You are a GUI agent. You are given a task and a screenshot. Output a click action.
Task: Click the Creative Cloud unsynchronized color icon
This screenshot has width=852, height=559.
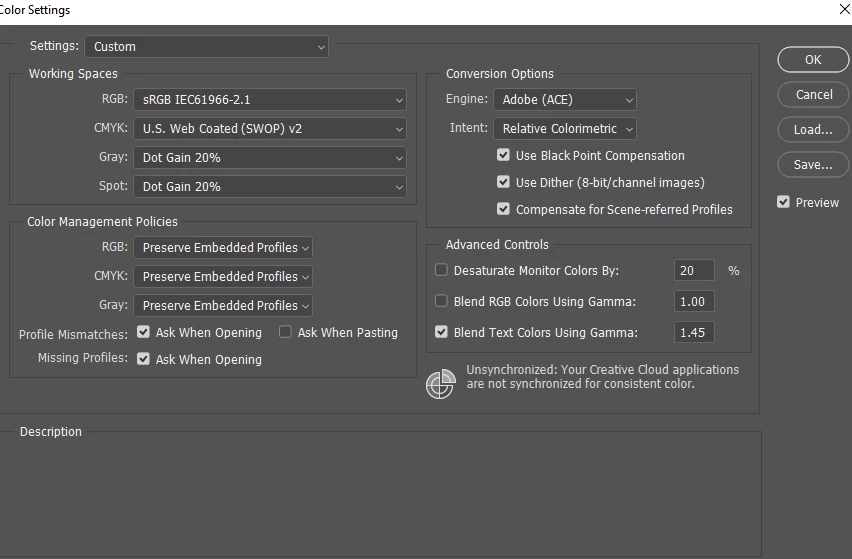[440, 384]
